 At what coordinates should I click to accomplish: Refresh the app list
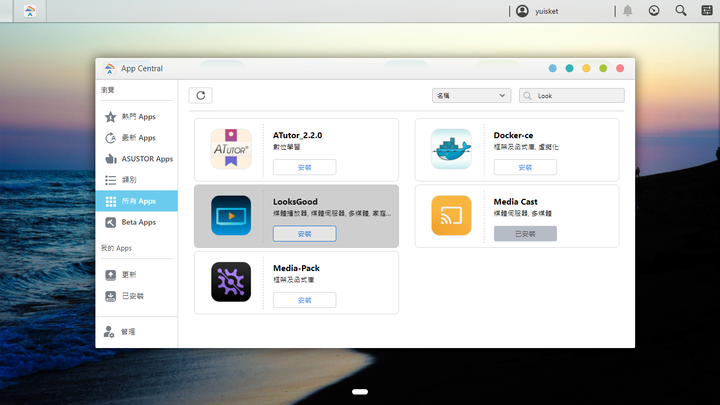201,96
